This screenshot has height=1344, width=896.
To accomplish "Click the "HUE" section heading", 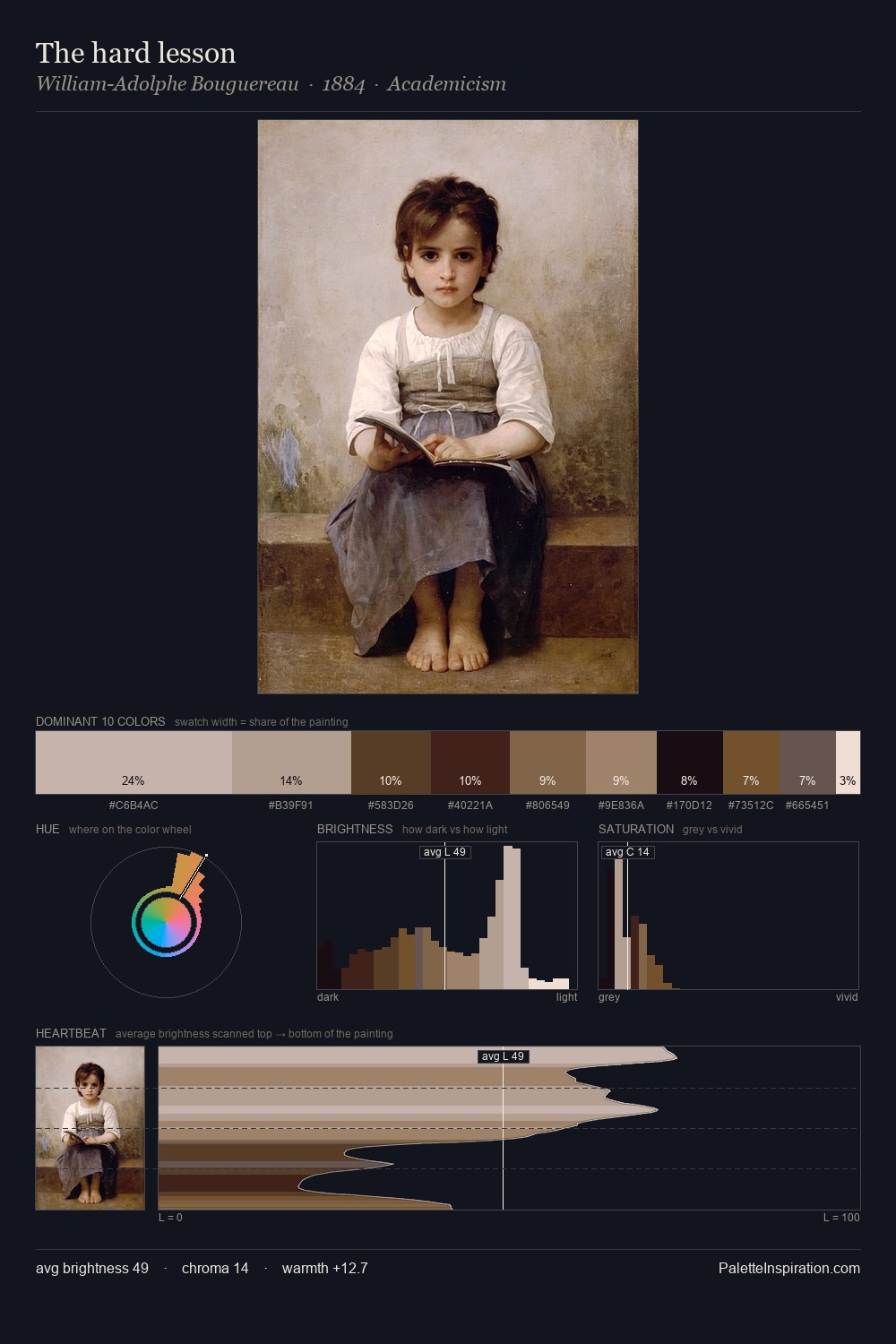I will click(x=47, y=829).
